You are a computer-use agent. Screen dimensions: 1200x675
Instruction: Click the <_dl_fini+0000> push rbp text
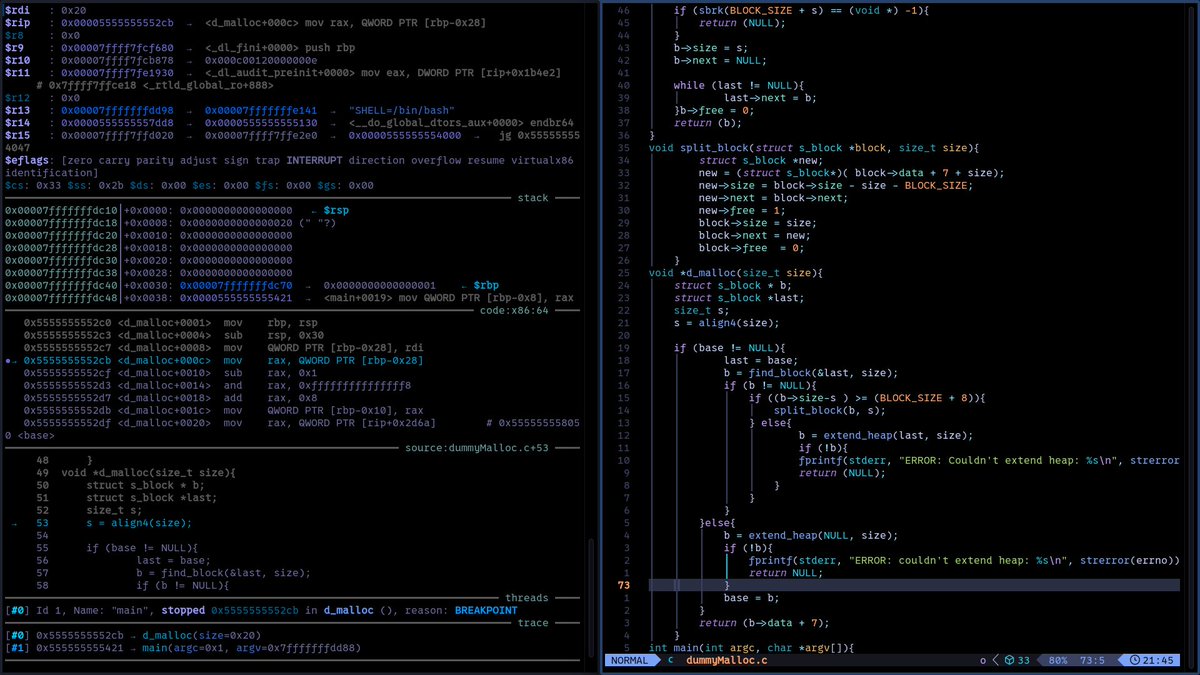[x=279, y=47]
